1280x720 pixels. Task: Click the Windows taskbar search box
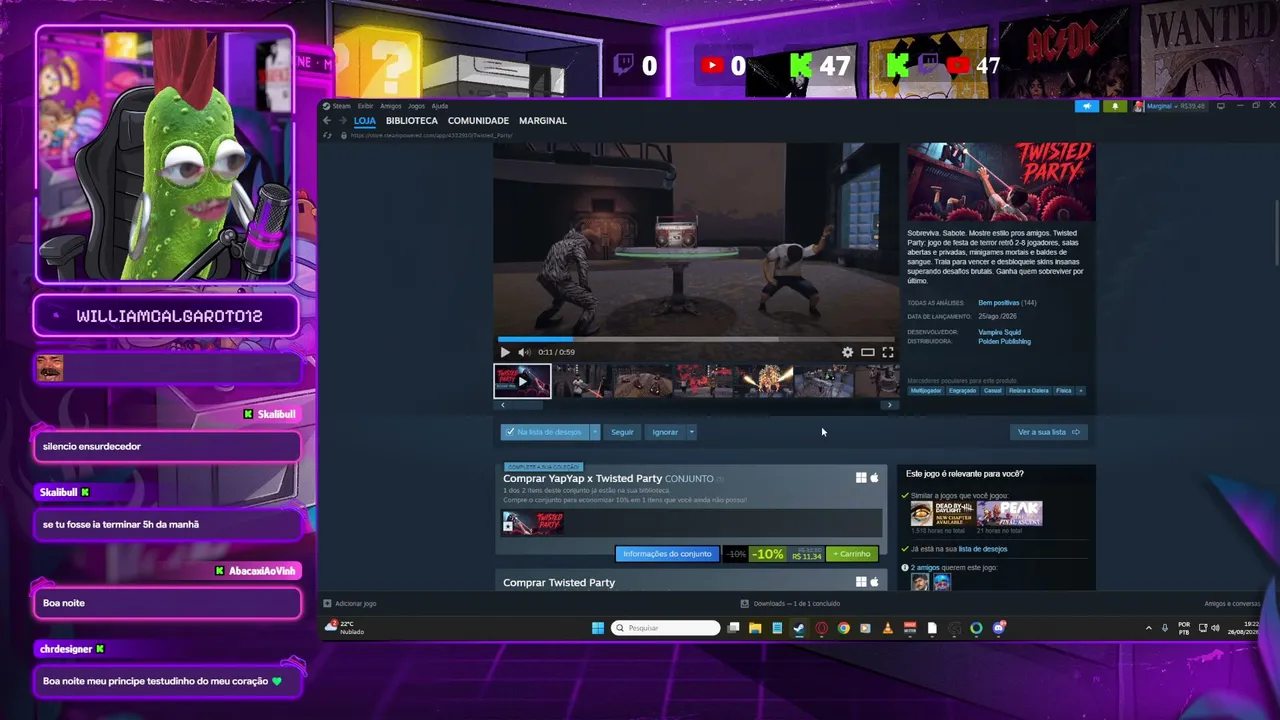(x=666, y=628)
